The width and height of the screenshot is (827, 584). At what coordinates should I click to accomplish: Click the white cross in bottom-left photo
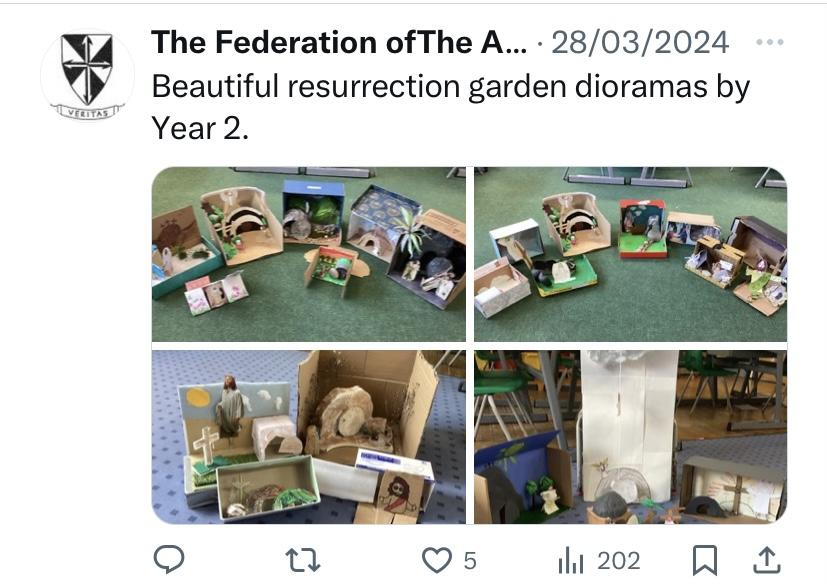point(206,445)
